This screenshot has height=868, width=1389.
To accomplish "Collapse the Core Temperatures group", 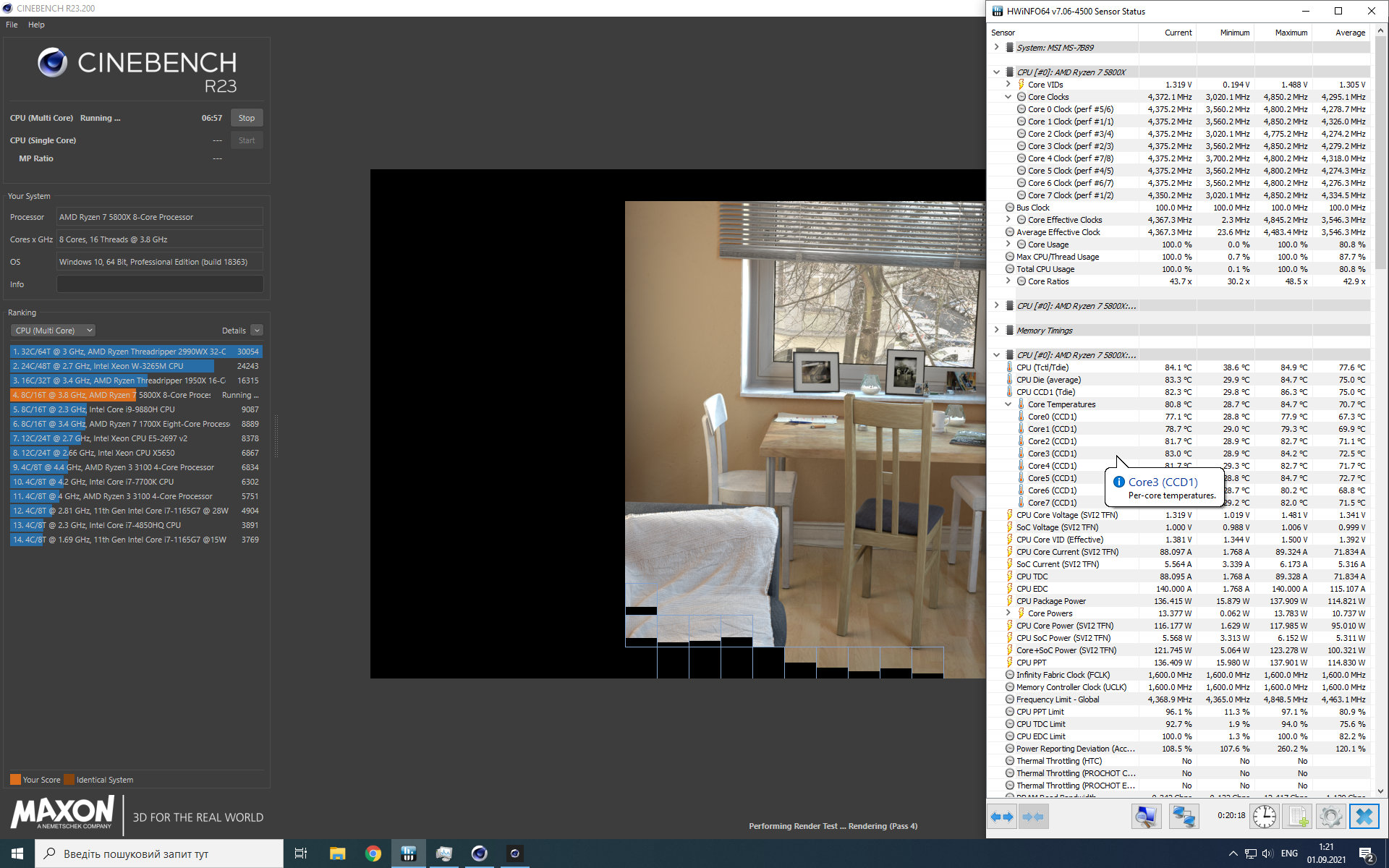I will click(x=1008, y=404).
